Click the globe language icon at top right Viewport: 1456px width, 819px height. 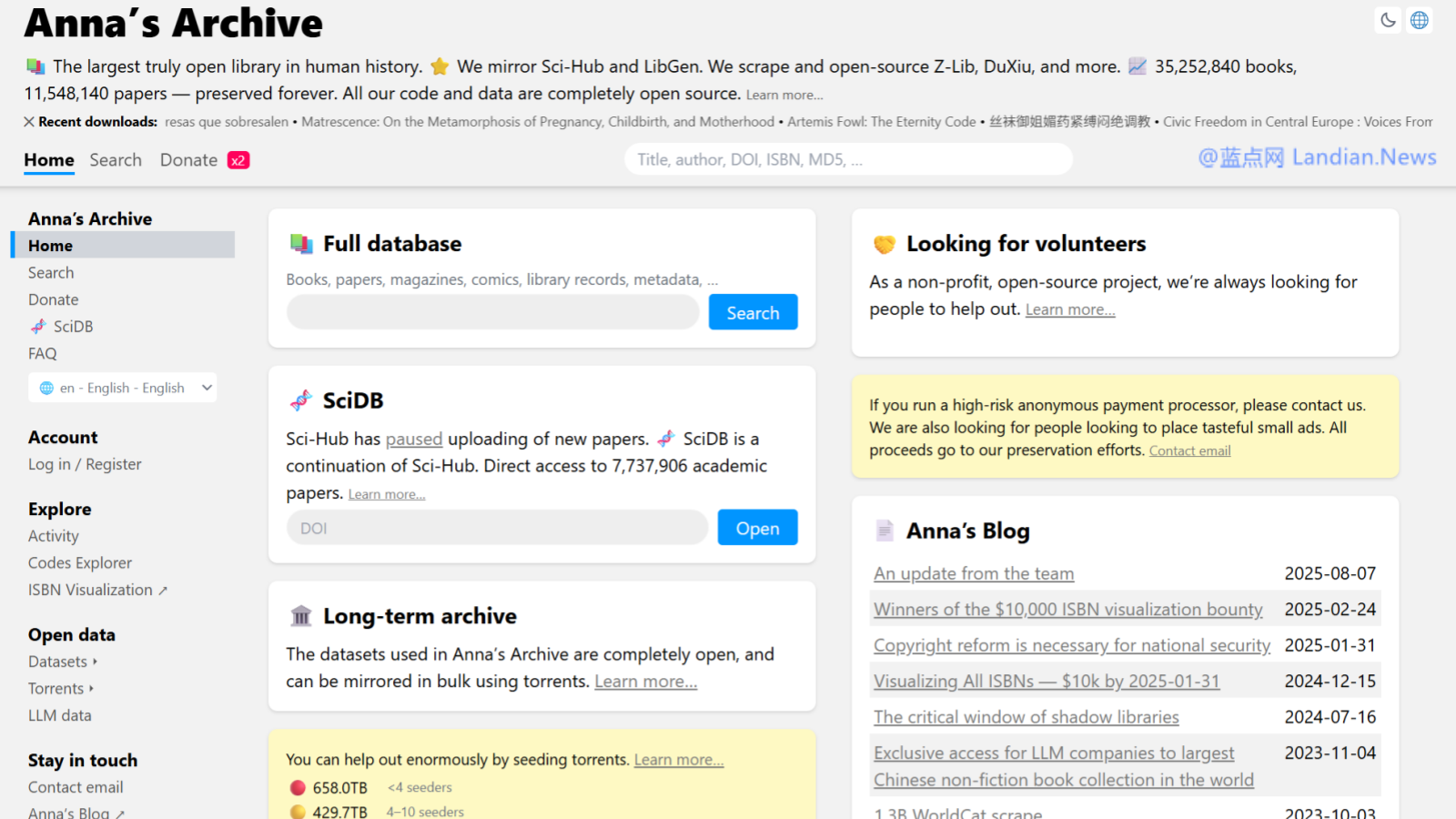[x=1419, y=20]
